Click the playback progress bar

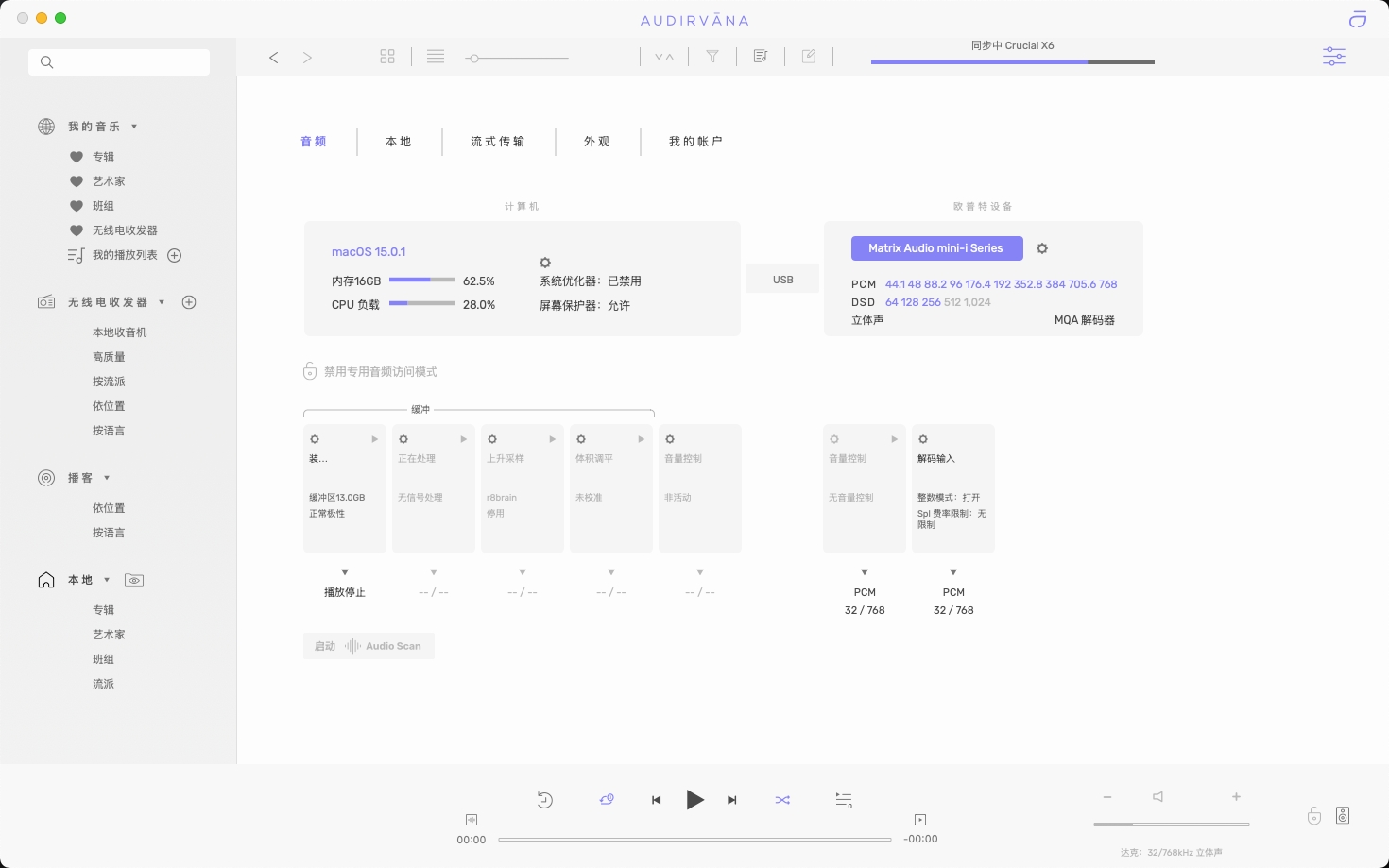point(694,839)
